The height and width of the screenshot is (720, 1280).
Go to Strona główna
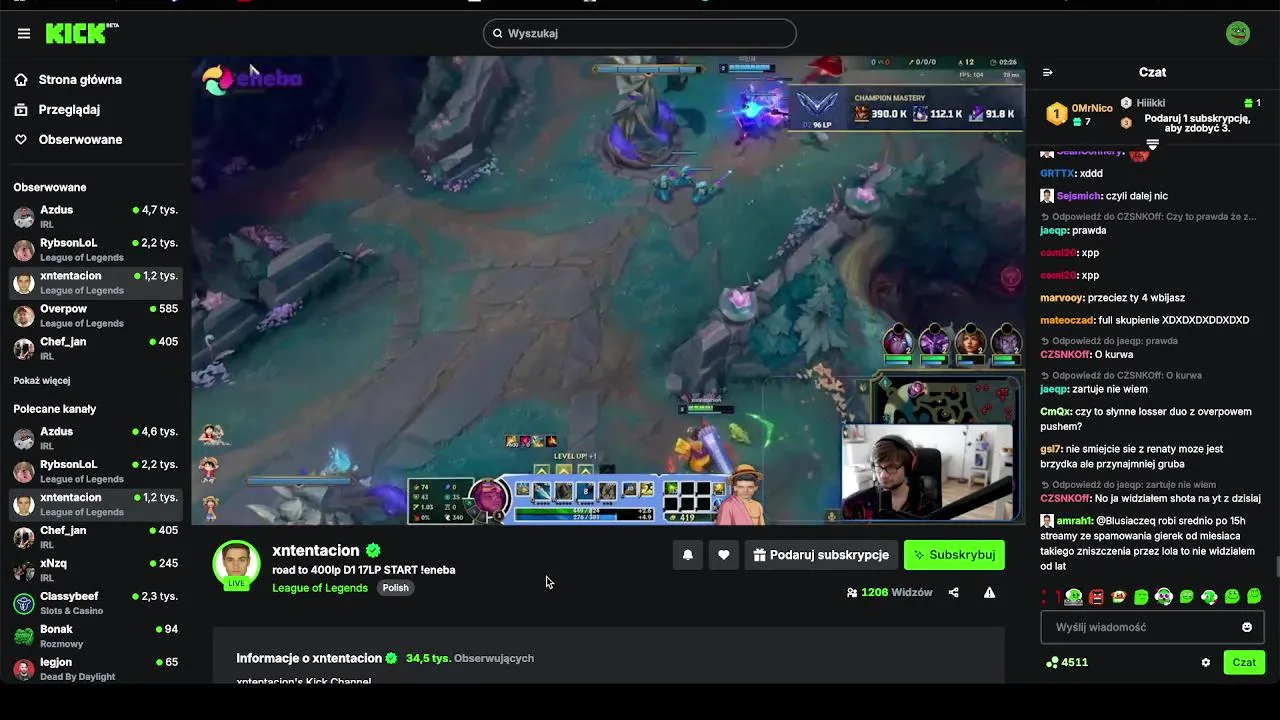point(80,79)
